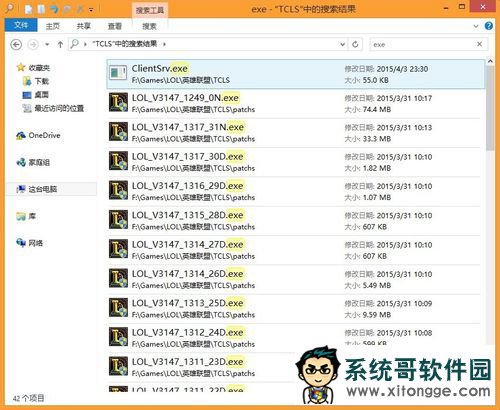Click size 74.4 MB value
The image size is (500, 410).
(377, 109)
